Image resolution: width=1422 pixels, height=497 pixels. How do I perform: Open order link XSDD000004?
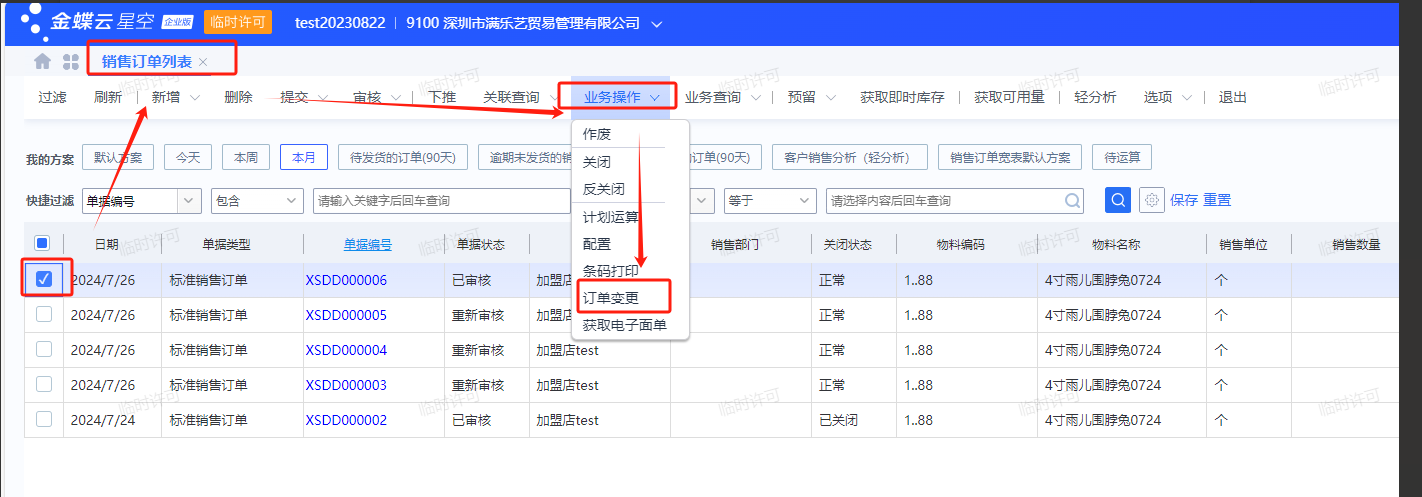(345, 350)
